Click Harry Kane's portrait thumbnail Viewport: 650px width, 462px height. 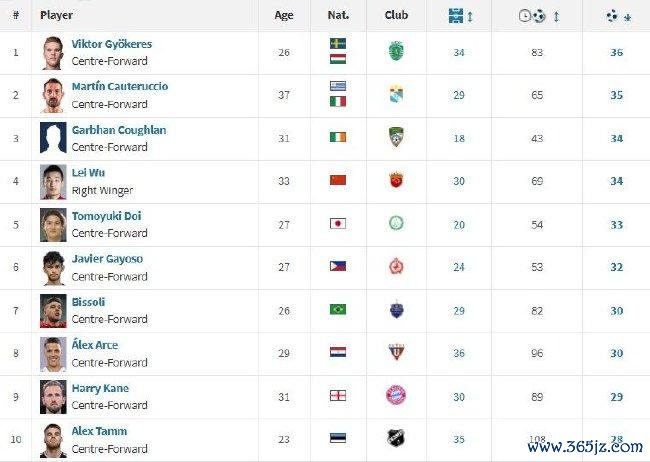coord(53,397)
